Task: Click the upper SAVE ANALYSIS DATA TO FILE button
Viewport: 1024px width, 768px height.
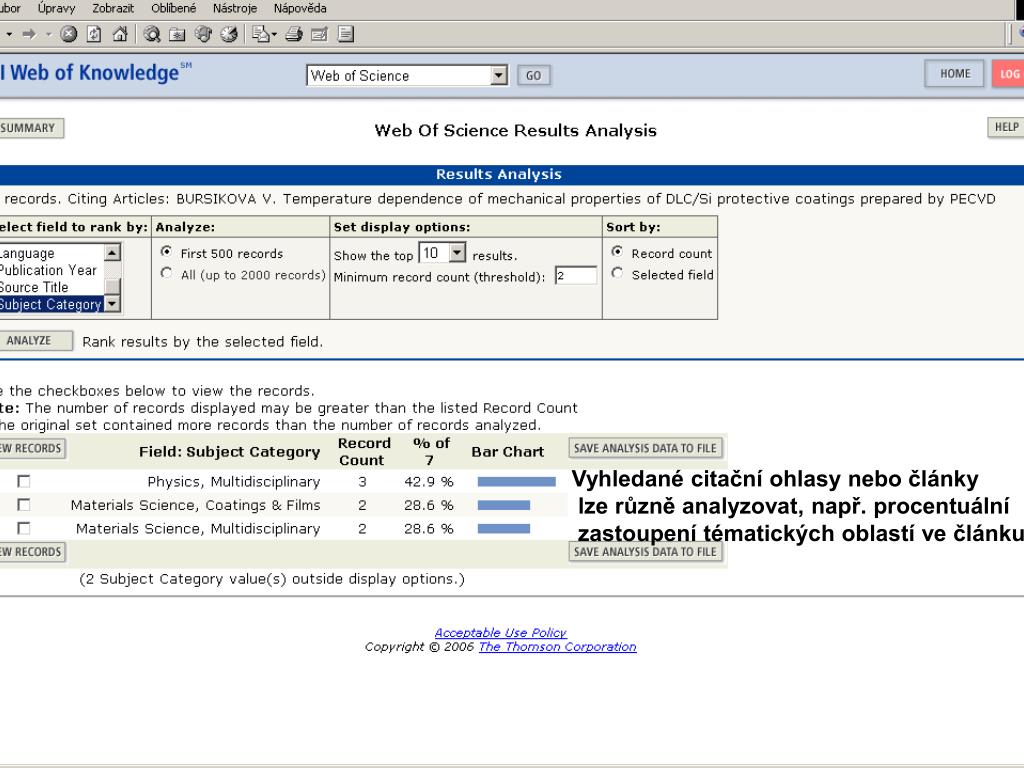Action: [645, 449]
